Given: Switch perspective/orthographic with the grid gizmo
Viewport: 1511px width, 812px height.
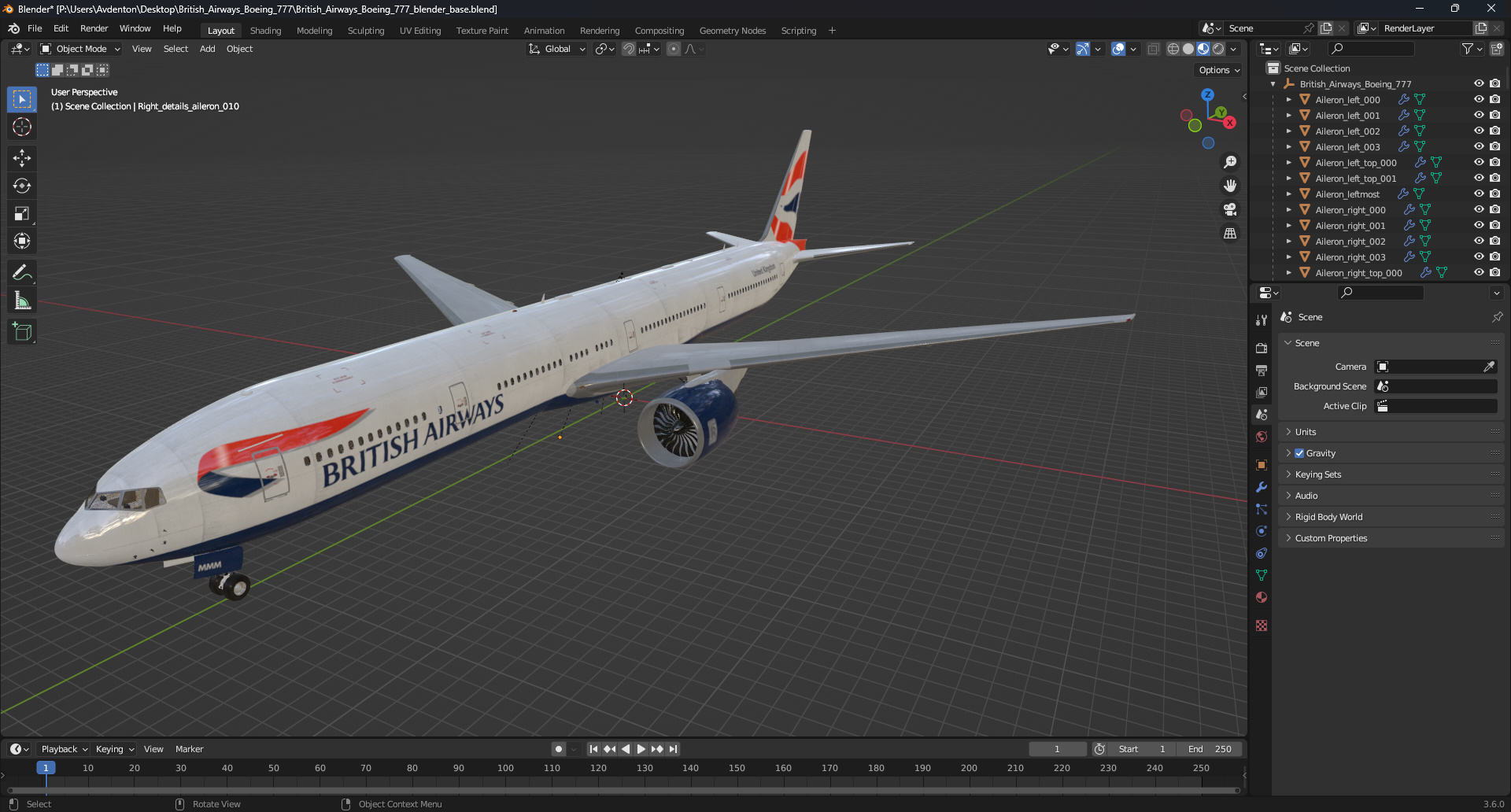Looking at the screenshot, I should [x=1230, y=234].
